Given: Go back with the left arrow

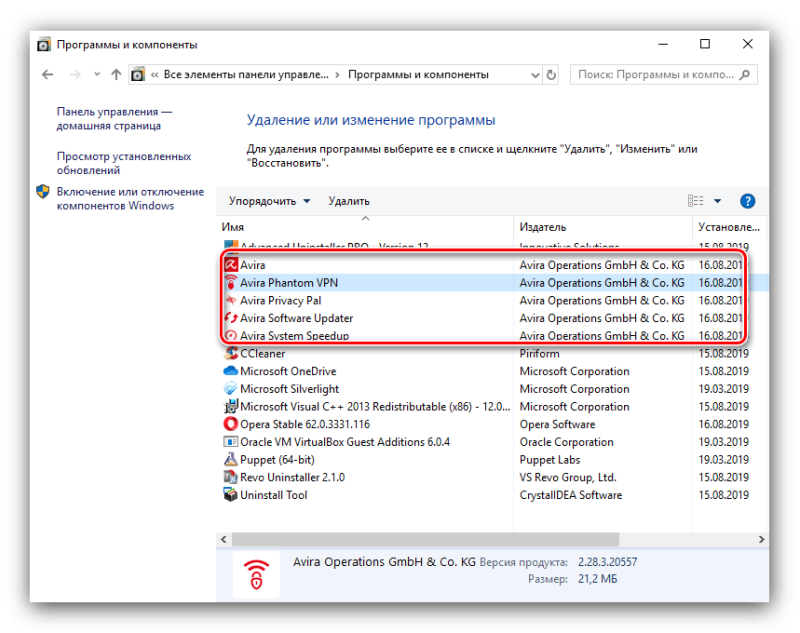Looking at the screenshot, I should coord(47,75).
